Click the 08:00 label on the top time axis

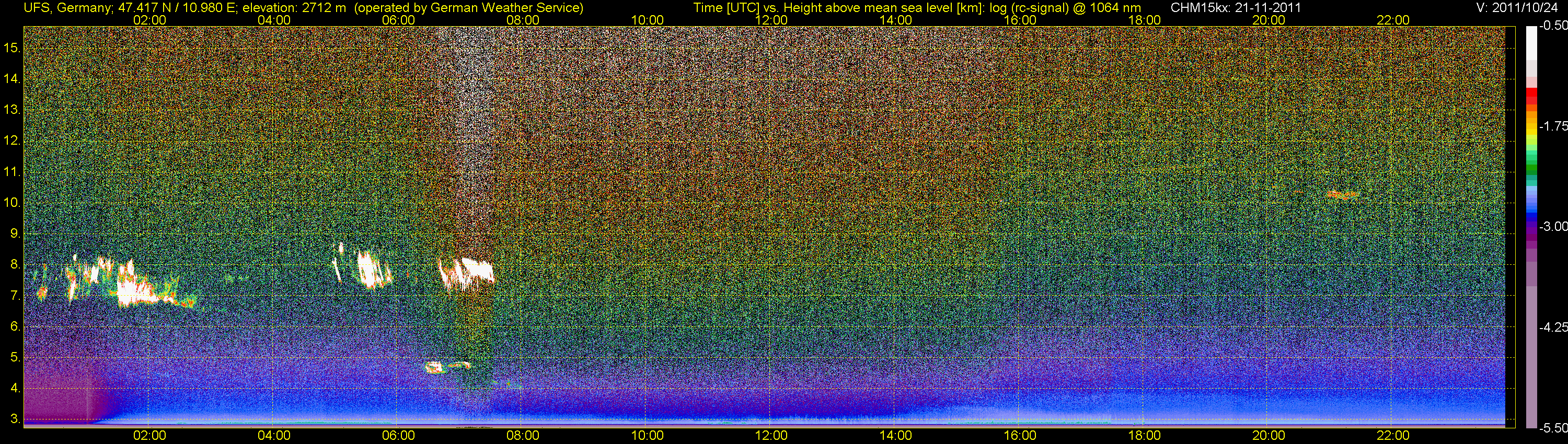tap(523, 20)
